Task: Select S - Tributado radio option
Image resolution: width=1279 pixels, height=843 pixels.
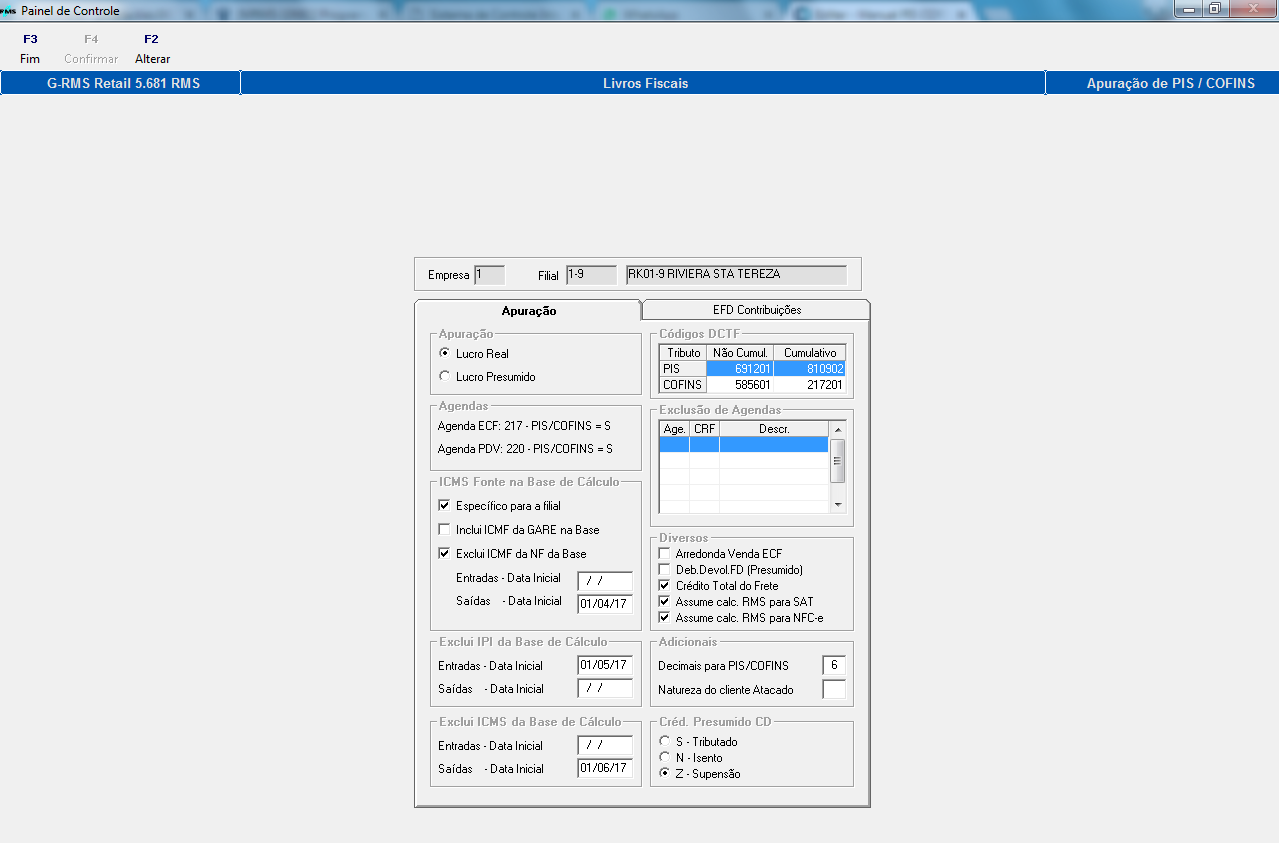Action: coord(698,742)
